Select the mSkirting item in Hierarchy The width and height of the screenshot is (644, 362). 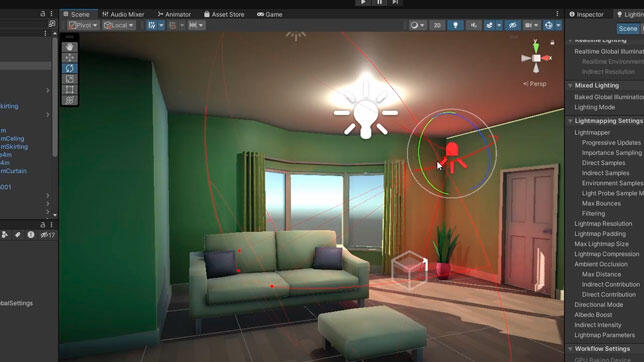(14, 147)
